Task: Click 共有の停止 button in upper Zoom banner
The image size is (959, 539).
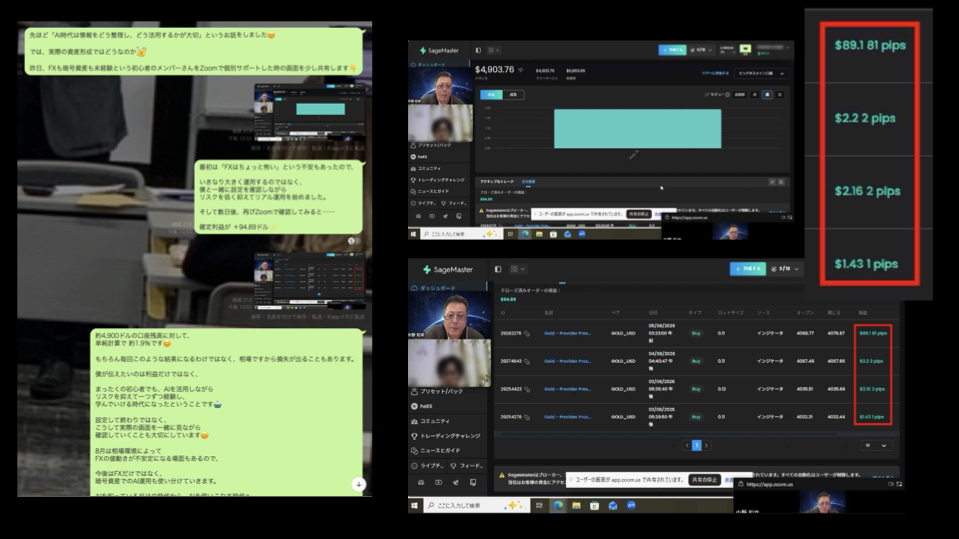Action: point(639,214)
